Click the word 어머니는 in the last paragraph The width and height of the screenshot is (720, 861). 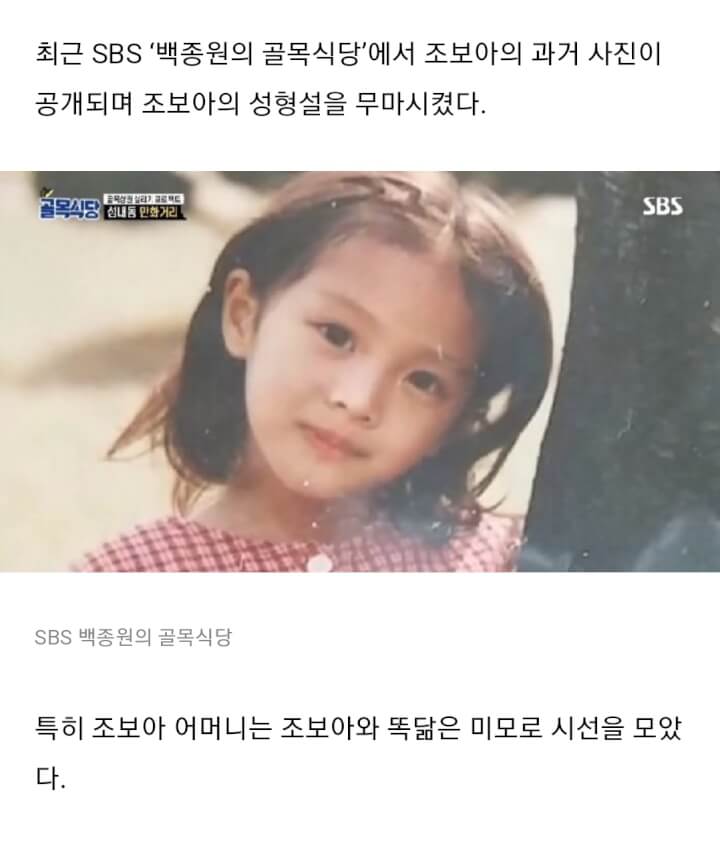[x=222, y=729]
